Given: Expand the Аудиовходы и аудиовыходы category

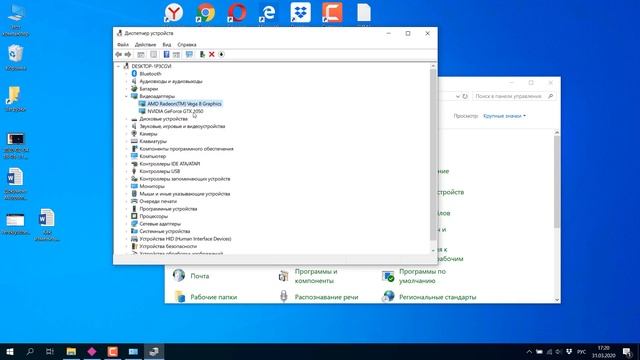Looking at the screenshot, I should click(x=126, y=81).
